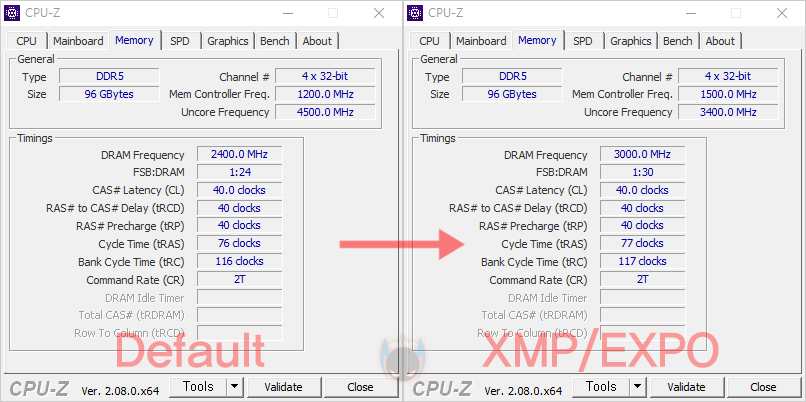Click the 117 clocks tRC value
The height and width of the screenshot is (402, 806).
643,261
